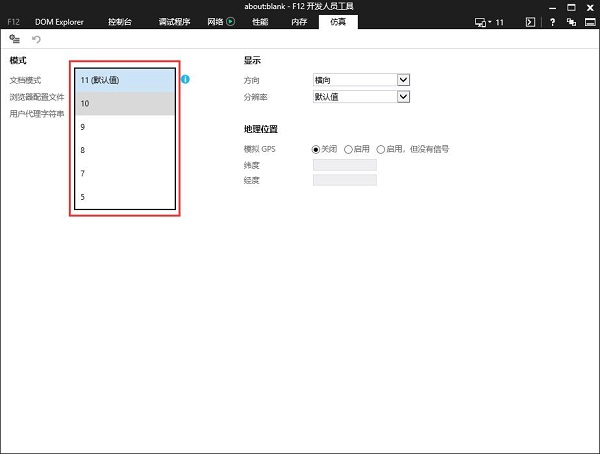
Task: Open the 内存 tab
Action: click(x=299, y=22)
